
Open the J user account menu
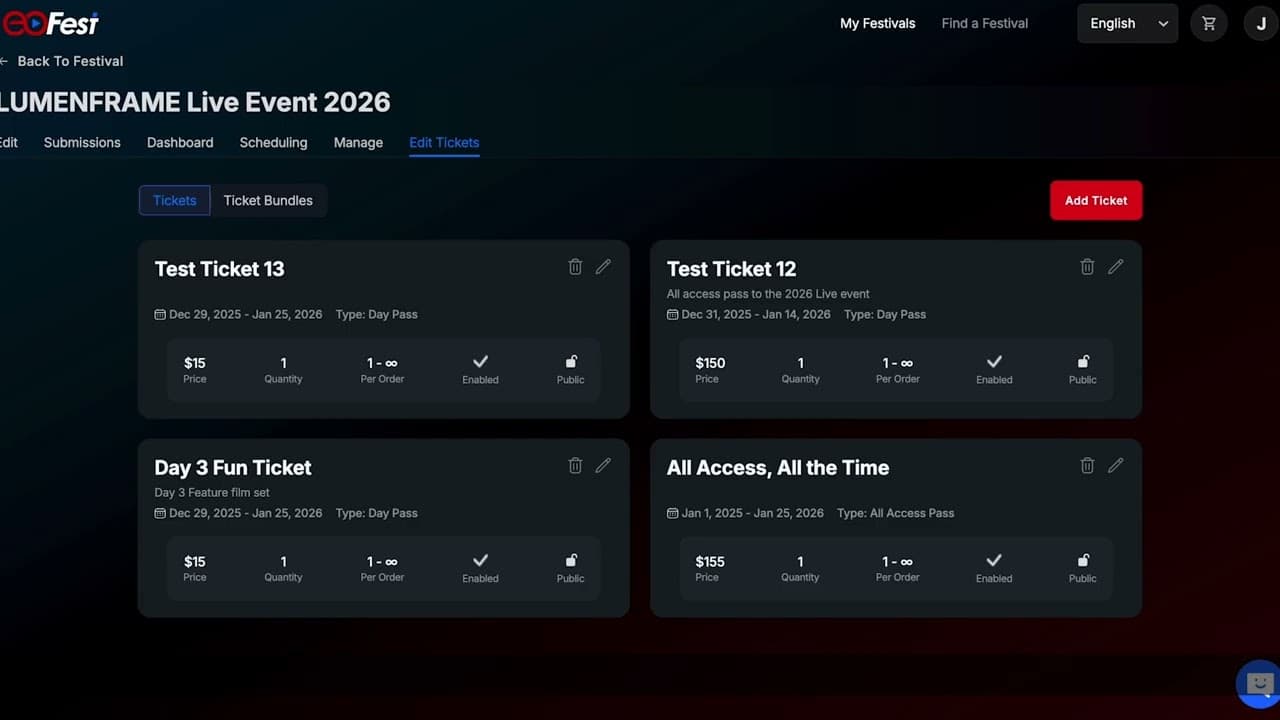click(x=1261, y=23)
